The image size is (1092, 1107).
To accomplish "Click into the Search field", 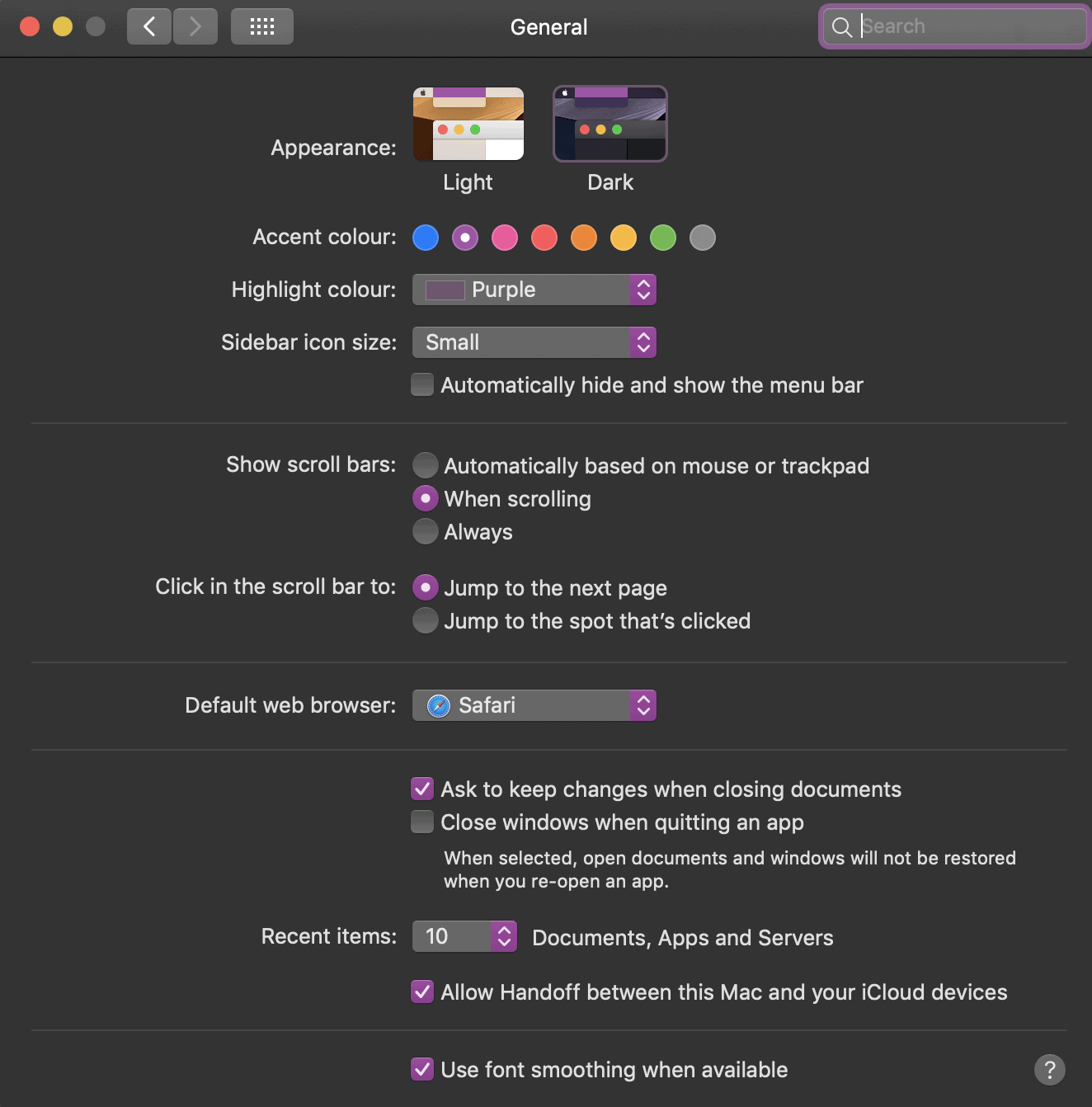I will coord(955,26).
